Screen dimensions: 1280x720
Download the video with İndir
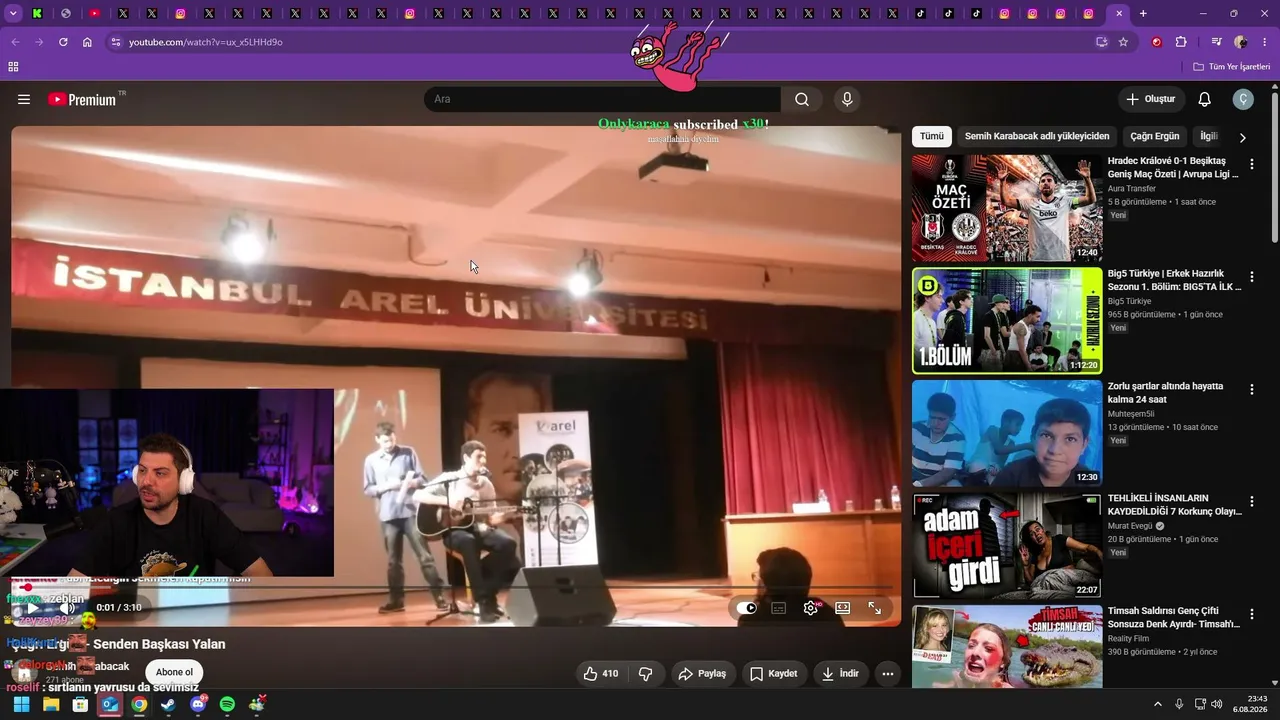coord(841,674)
